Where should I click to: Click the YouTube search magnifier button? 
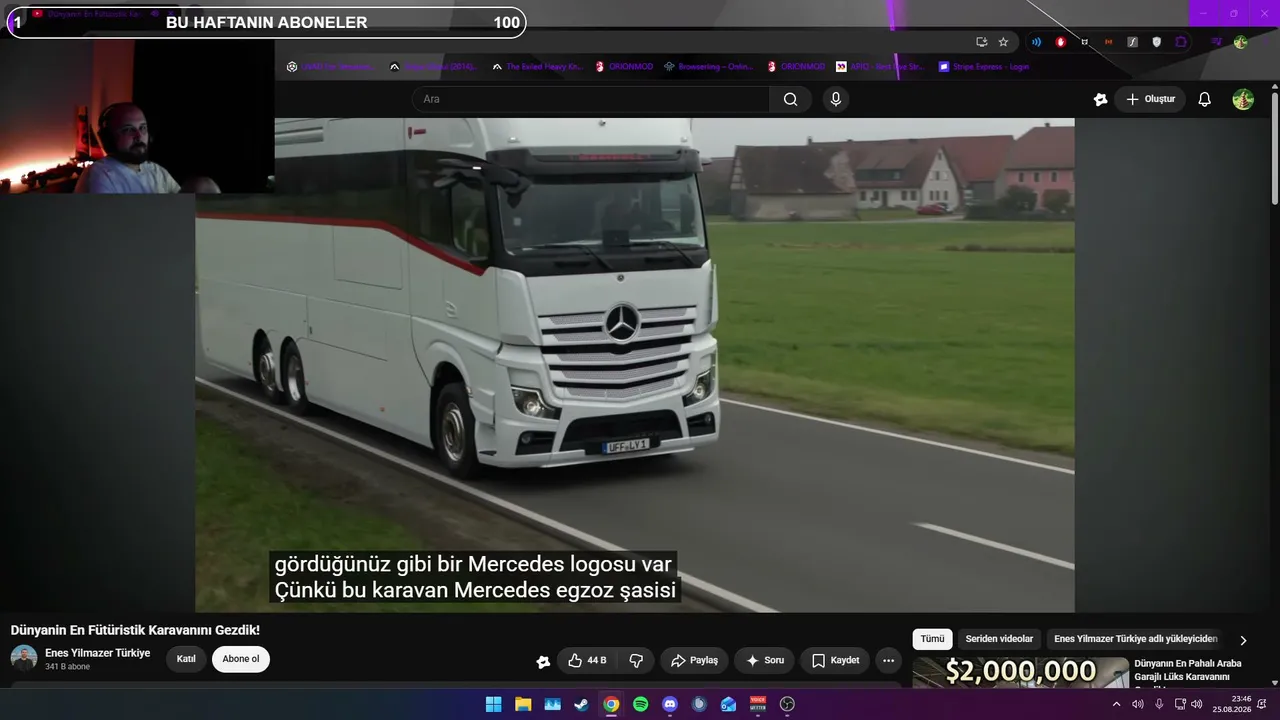pyautogui.click(x=790, y=99)
